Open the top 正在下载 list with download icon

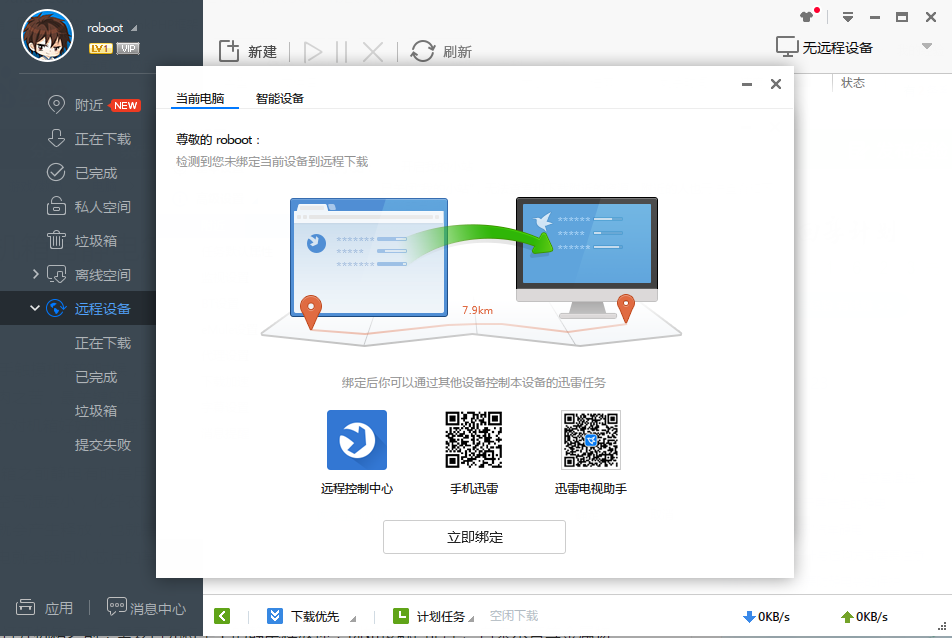89,139
